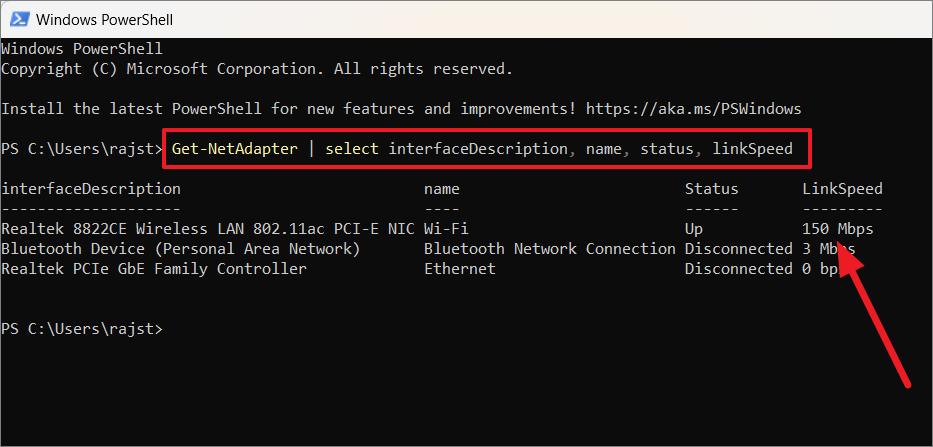Click the Bluetooth Device (Personal Area Network) entry
The width and height of the screenshot is (933, 447).
[x=181, y=249]
